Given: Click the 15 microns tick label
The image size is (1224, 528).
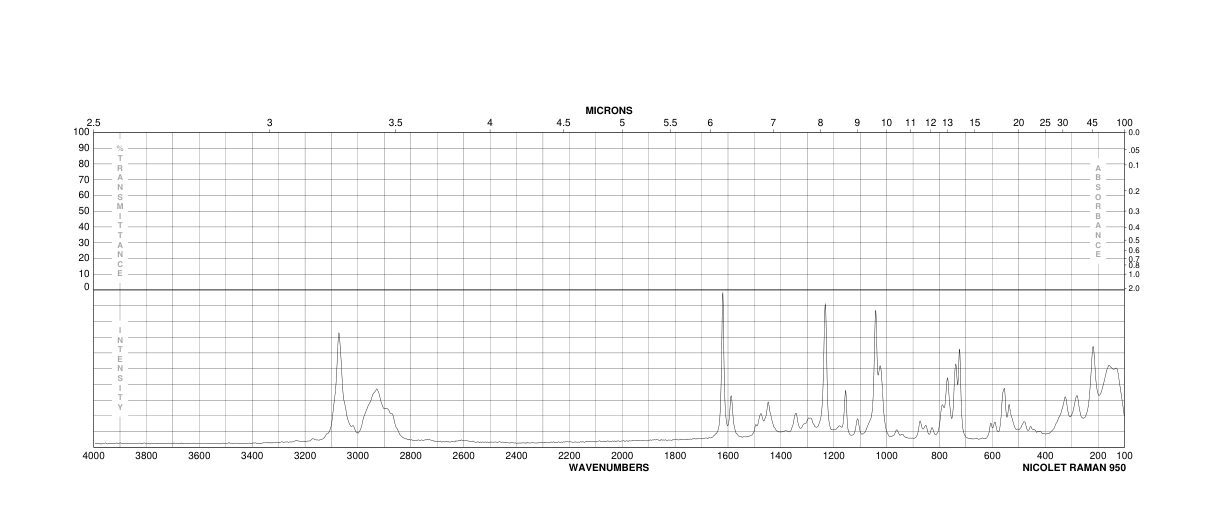Looking at the screenshot, I should (974, 123).
